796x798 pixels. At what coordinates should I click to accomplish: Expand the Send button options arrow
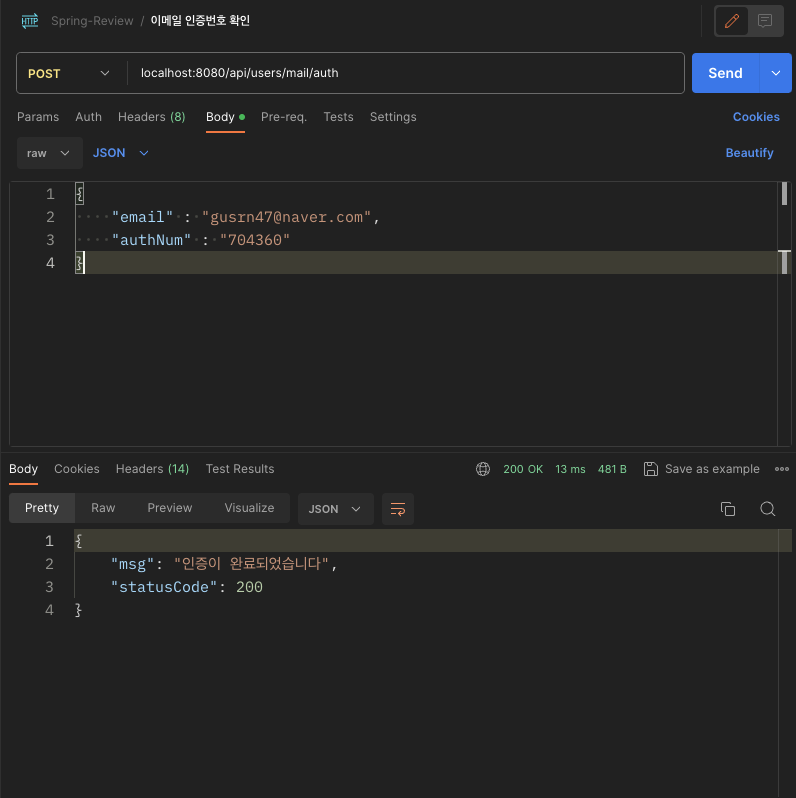pyautogui.click(x=775, y=73)
